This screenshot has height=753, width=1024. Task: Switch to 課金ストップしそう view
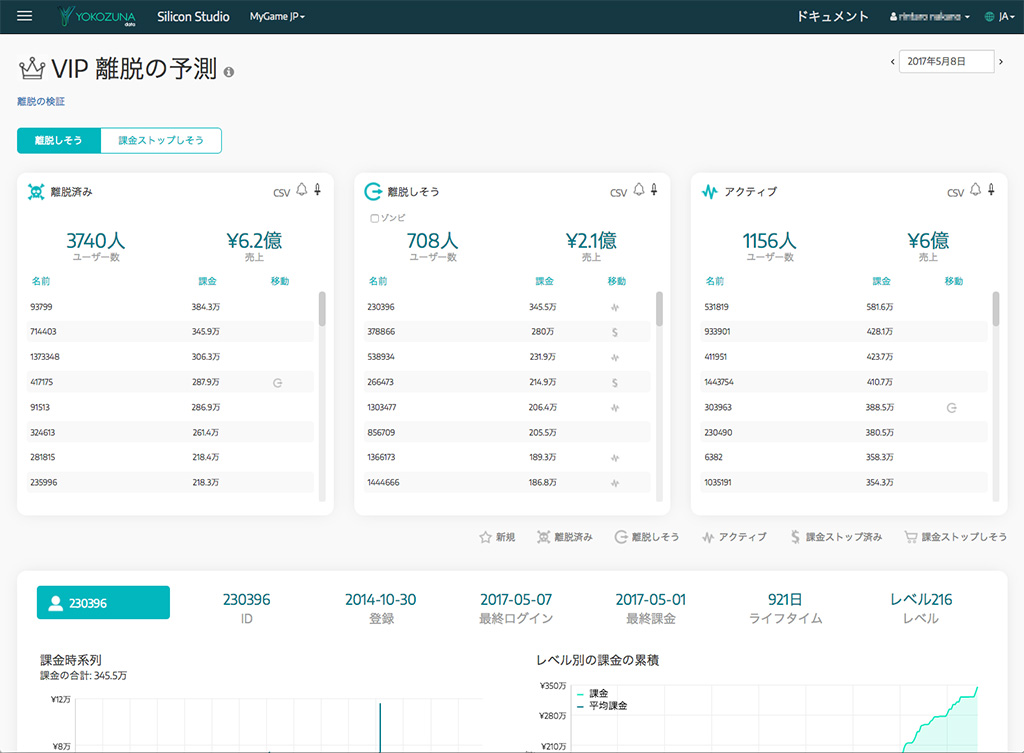[x=161, y=141]
